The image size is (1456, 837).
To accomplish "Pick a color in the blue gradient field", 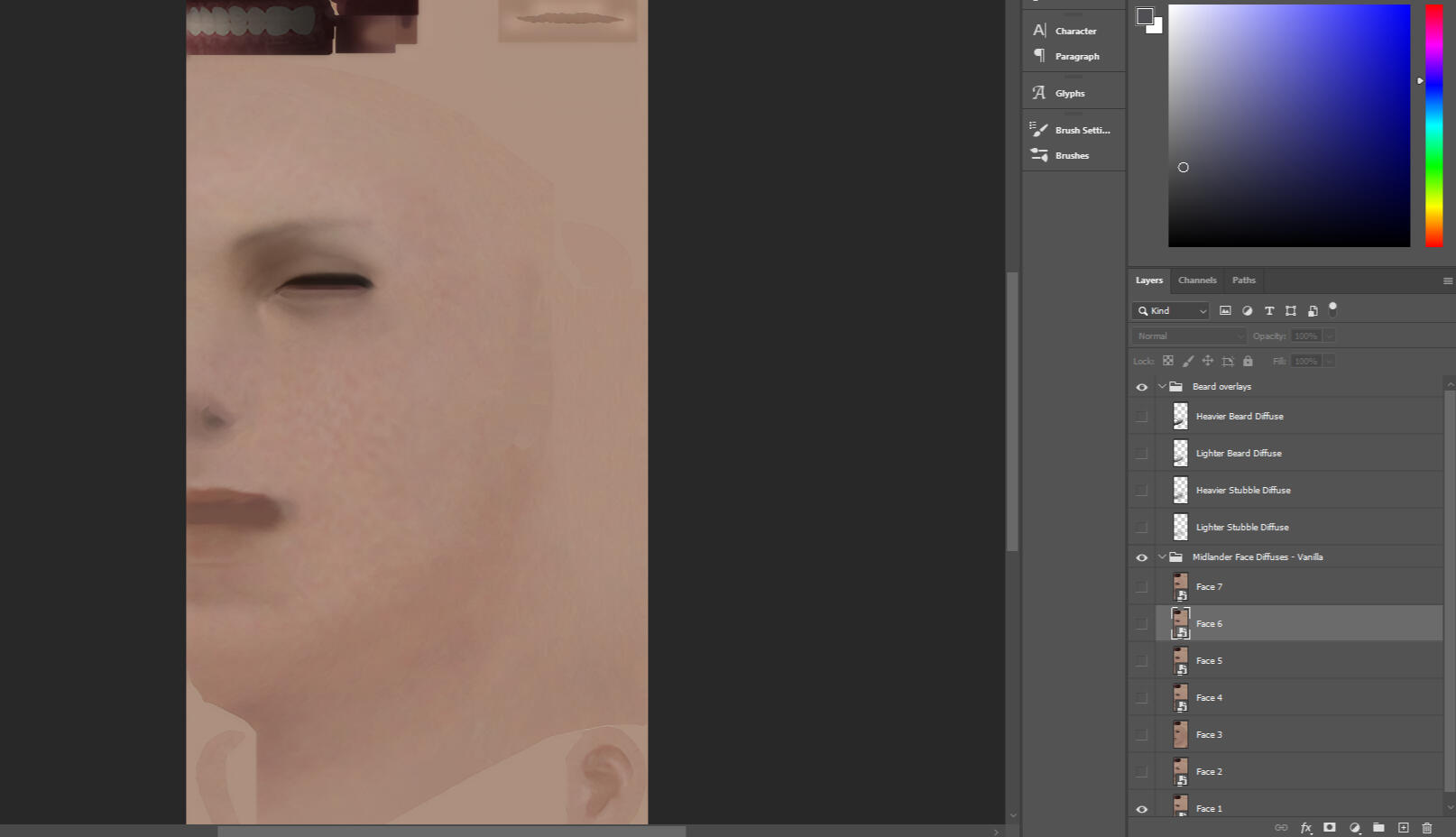I will (x=1288, y=124).
